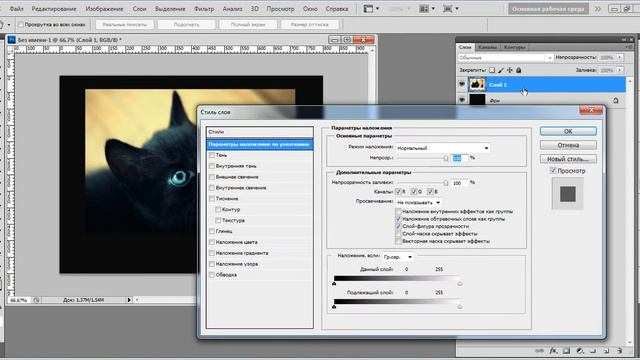Click the Photoshop document Ps icon
Screen dimensions: 640x360
[x=11, y=40]
